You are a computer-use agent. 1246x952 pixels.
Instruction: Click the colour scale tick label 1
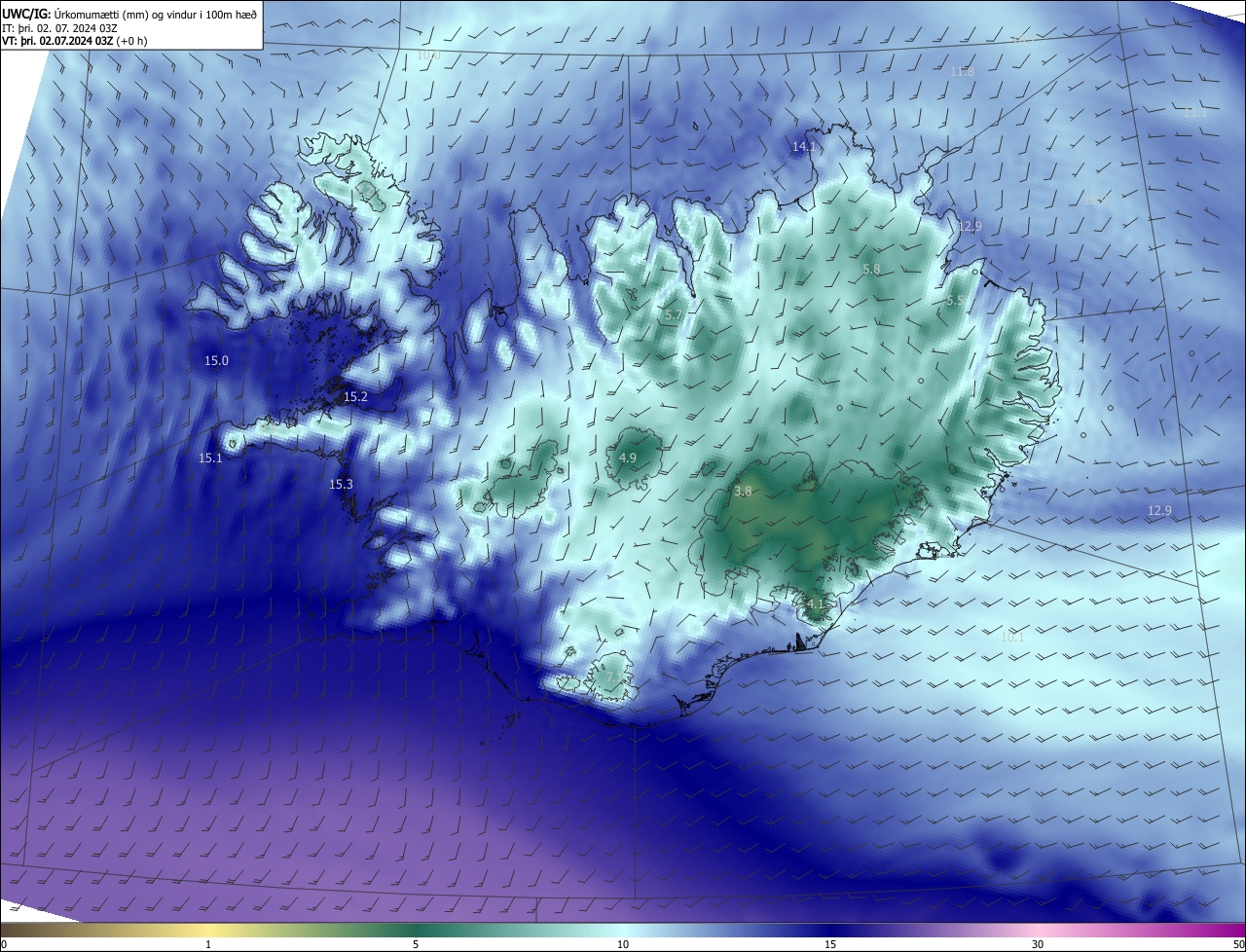[208, 944]
